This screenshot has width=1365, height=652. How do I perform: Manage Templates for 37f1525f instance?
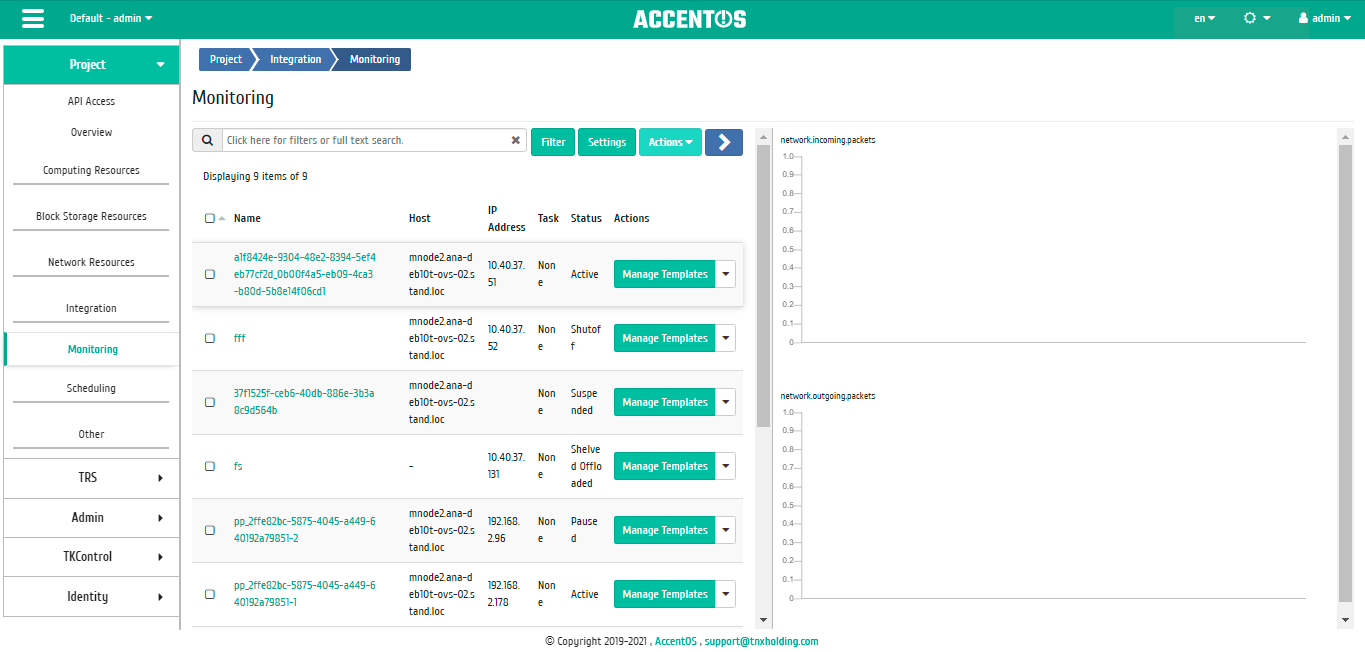tap(665, 402)
